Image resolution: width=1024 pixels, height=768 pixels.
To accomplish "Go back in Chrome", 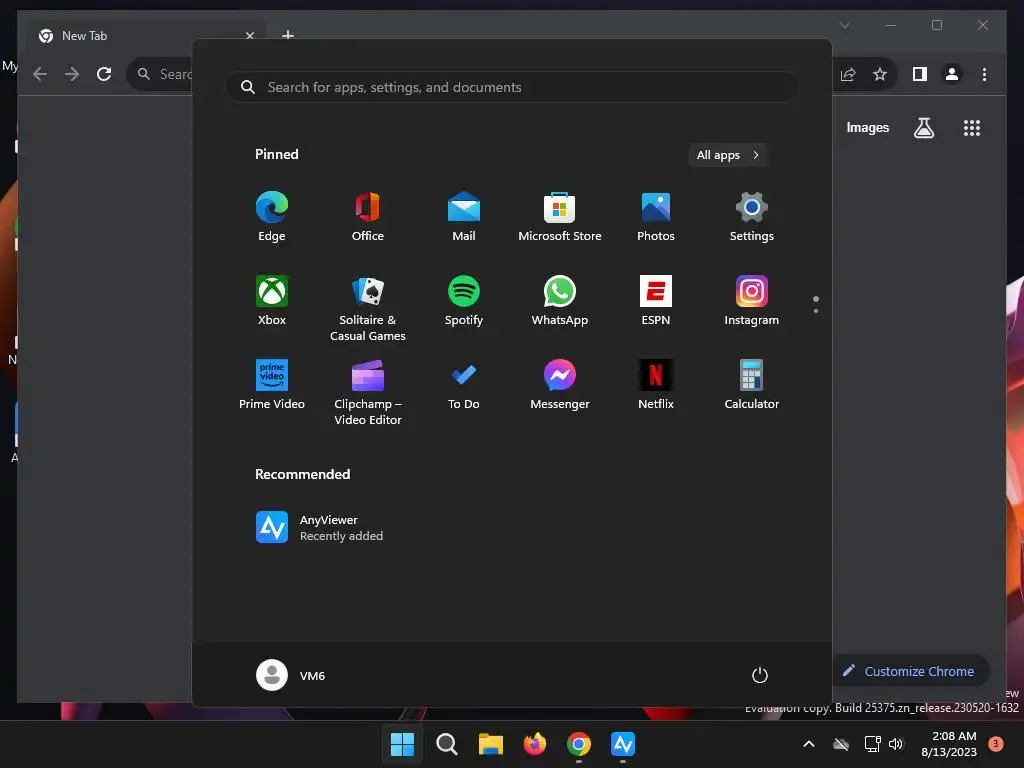I will pyautogui.click(x=40, y=74).
